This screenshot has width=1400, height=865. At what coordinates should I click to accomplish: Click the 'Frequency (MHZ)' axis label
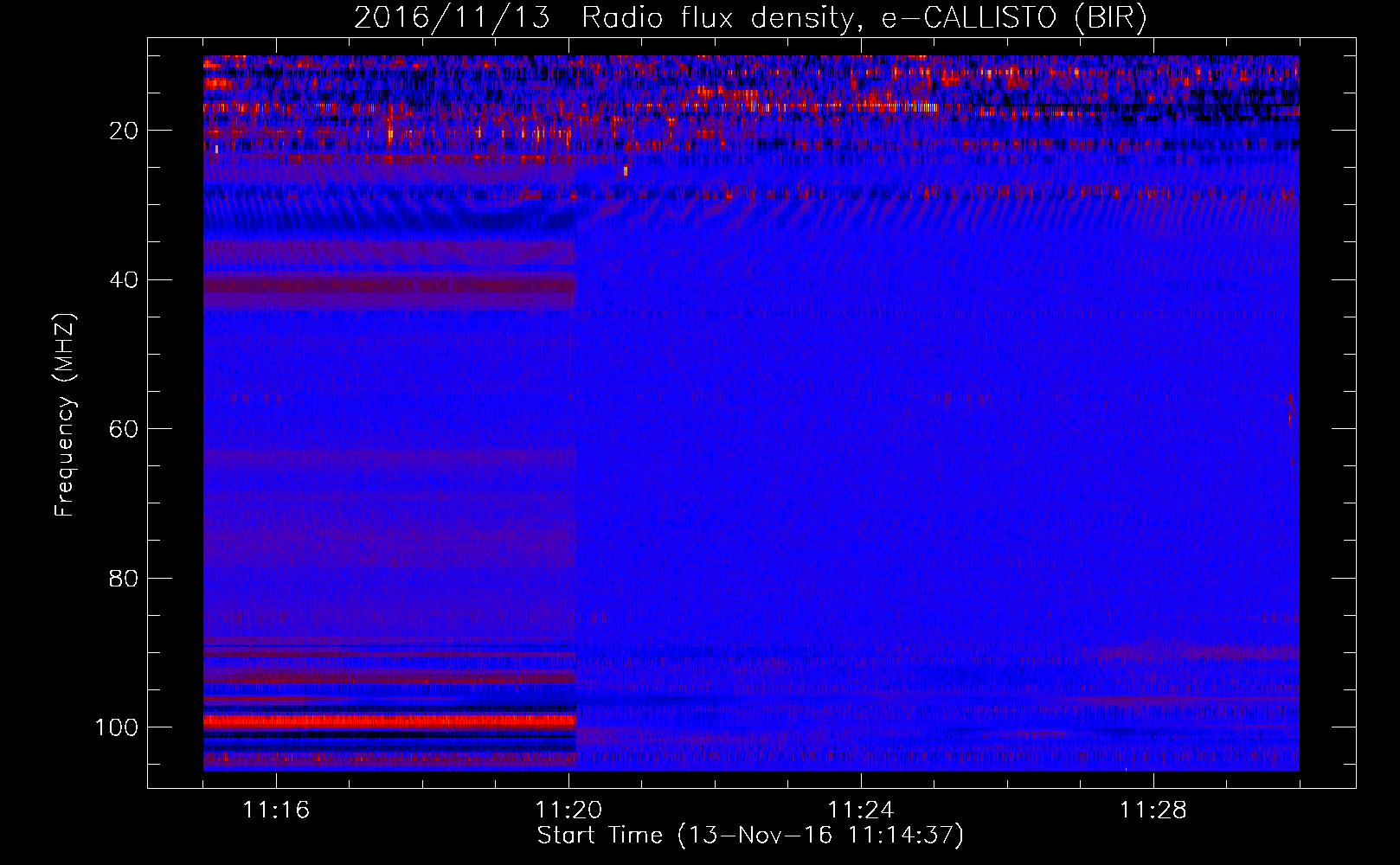click(66, 415)
